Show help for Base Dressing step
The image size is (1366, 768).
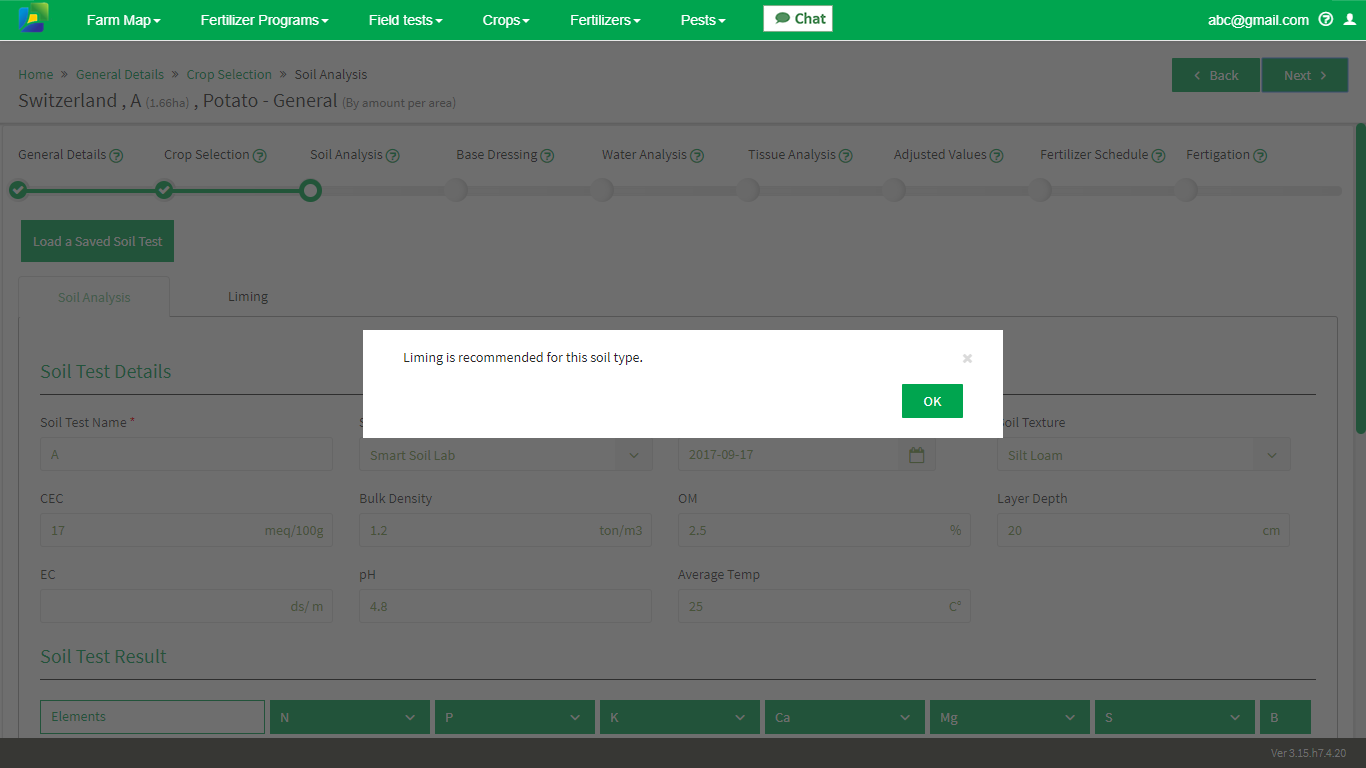[547, 156]
